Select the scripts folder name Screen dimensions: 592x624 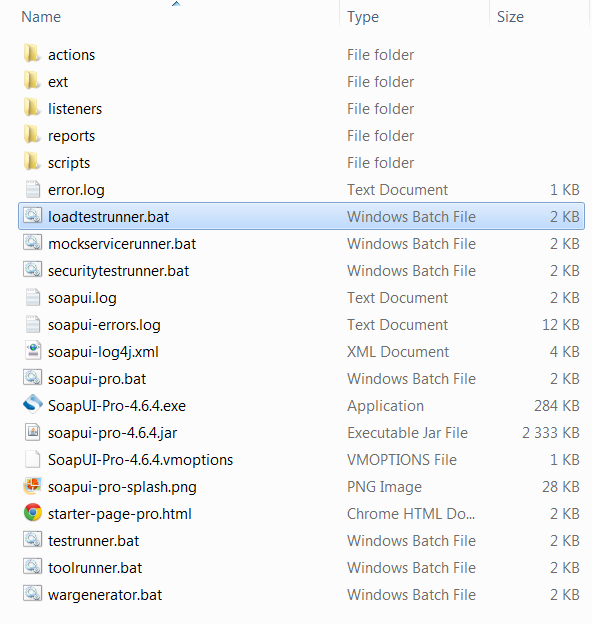[69, 163]
